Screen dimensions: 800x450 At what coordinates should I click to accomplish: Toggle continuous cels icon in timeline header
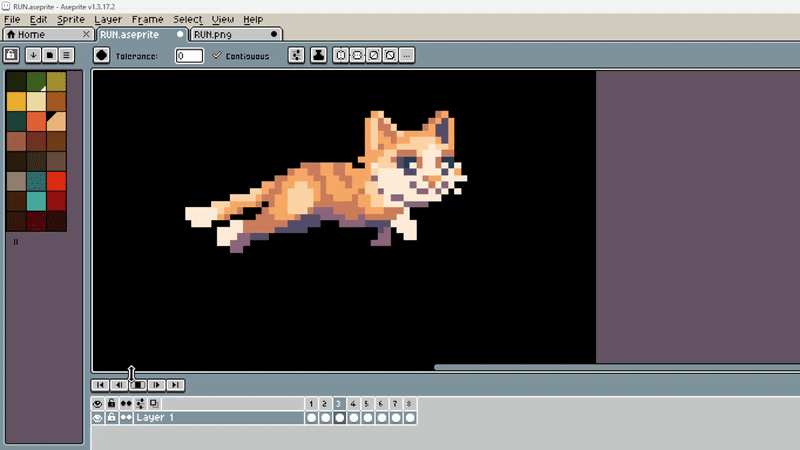(x=126, y=404)
